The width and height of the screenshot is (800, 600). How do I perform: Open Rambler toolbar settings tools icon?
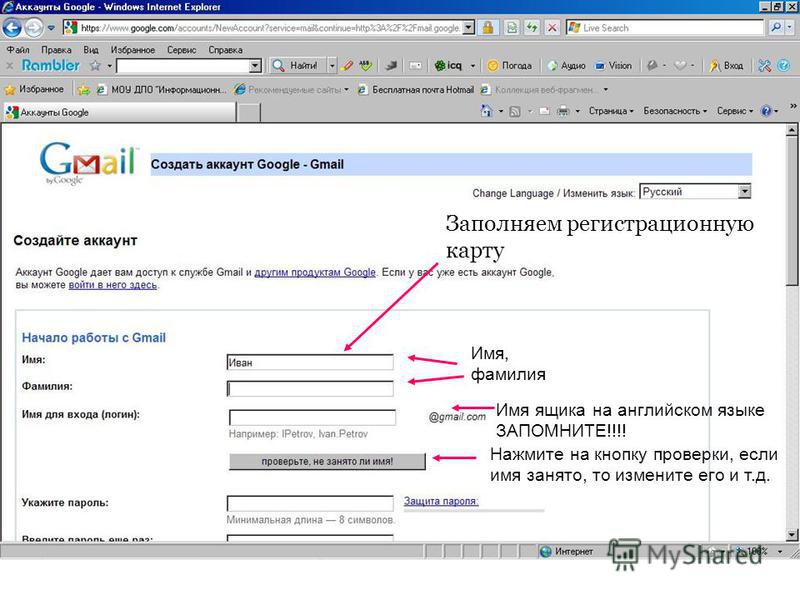tap(764, 66)
